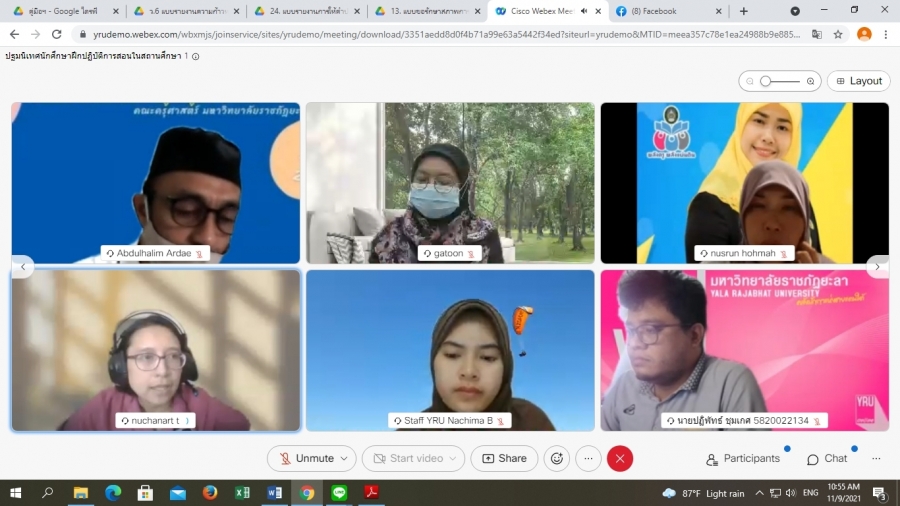900x506 pixels.
Task: Open the Participants panel
Action: click(742, 458)
